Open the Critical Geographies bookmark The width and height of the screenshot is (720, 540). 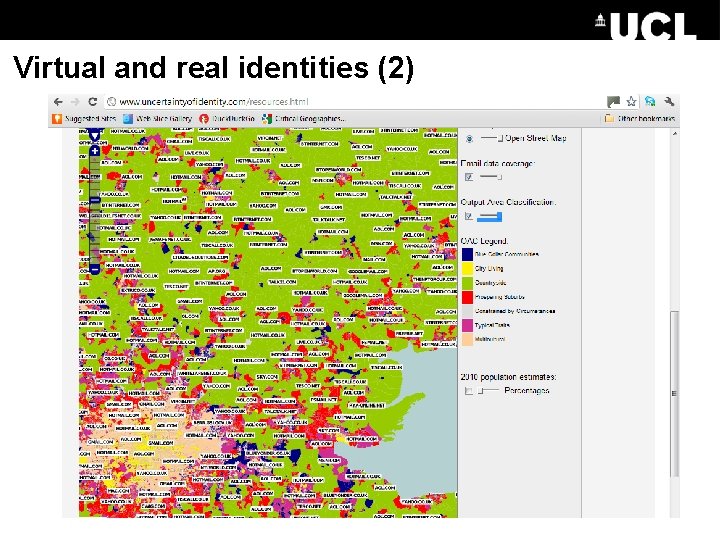303,118
